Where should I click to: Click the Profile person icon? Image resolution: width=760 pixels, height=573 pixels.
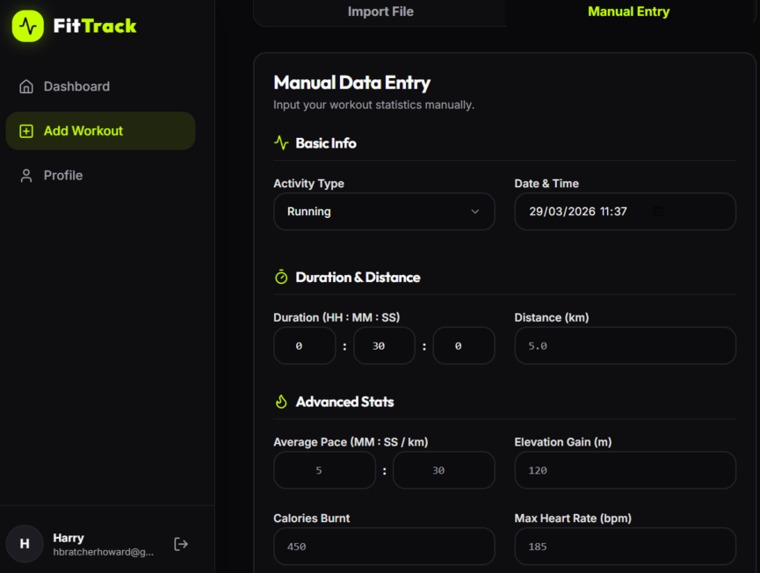[26, 175]
